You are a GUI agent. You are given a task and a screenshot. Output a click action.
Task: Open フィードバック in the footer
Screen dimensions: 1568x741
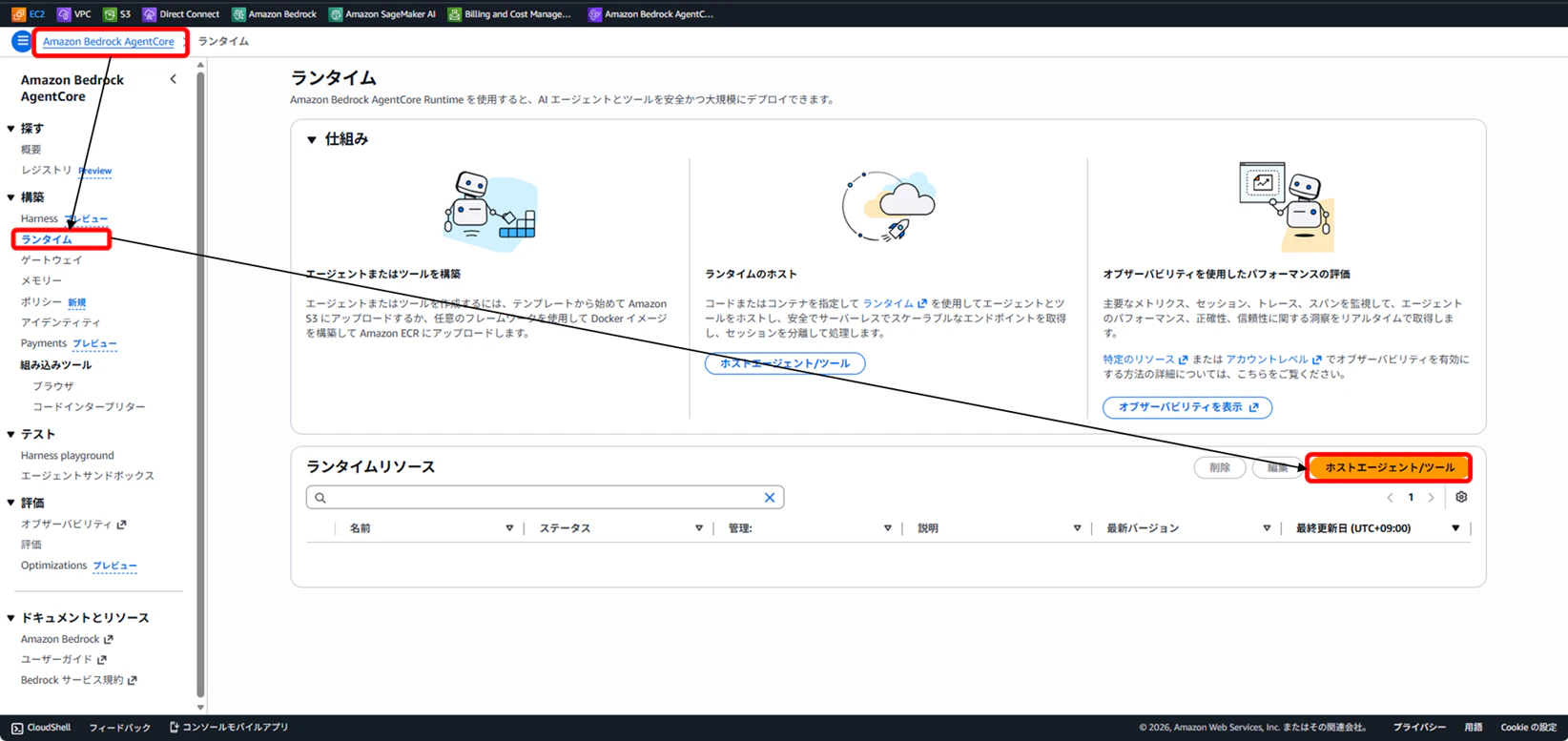tap(120, 728)
